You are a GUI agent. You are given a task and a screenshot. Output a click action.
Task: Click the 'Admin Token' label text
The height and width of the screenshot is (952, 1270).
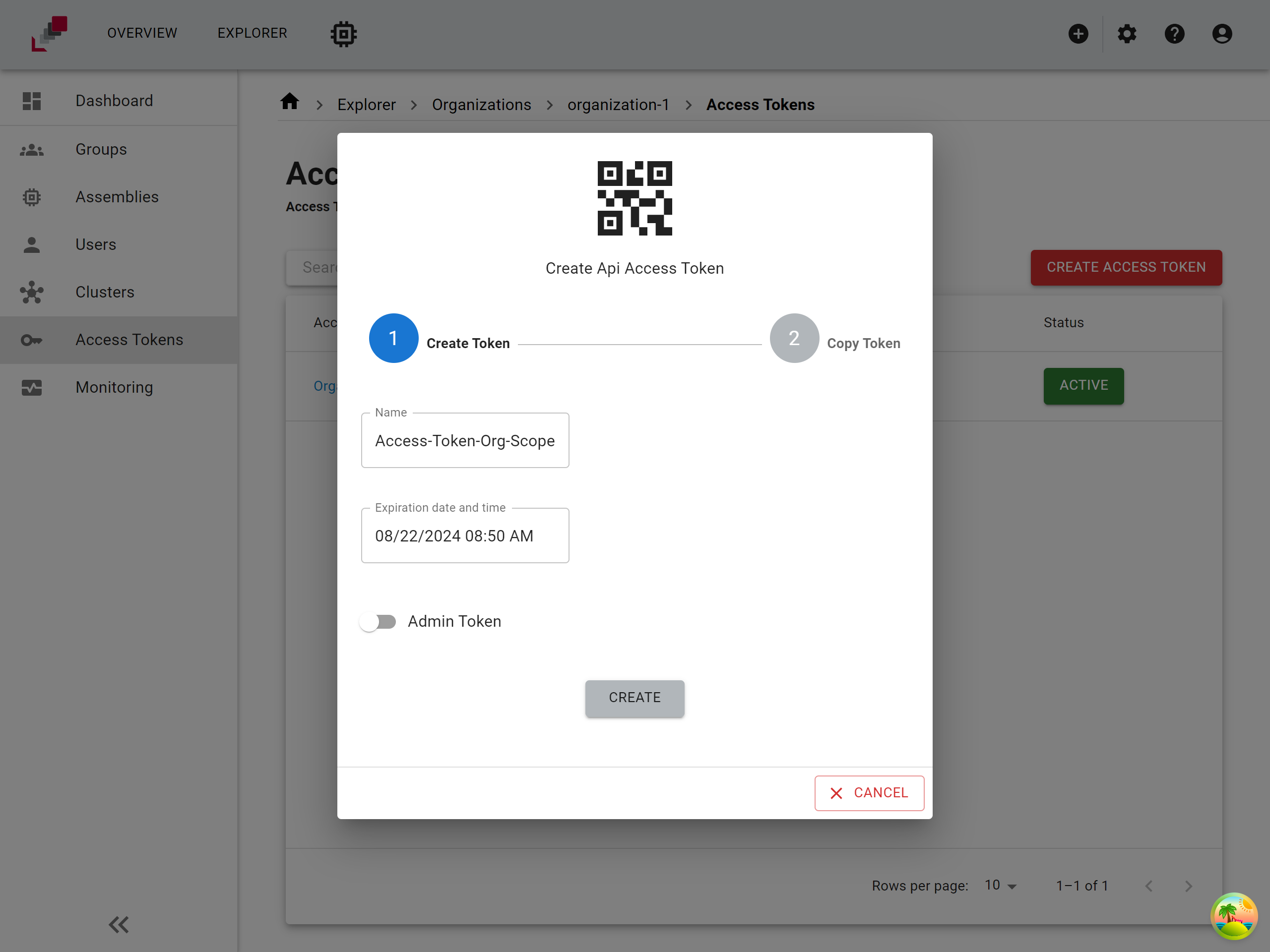454,621
